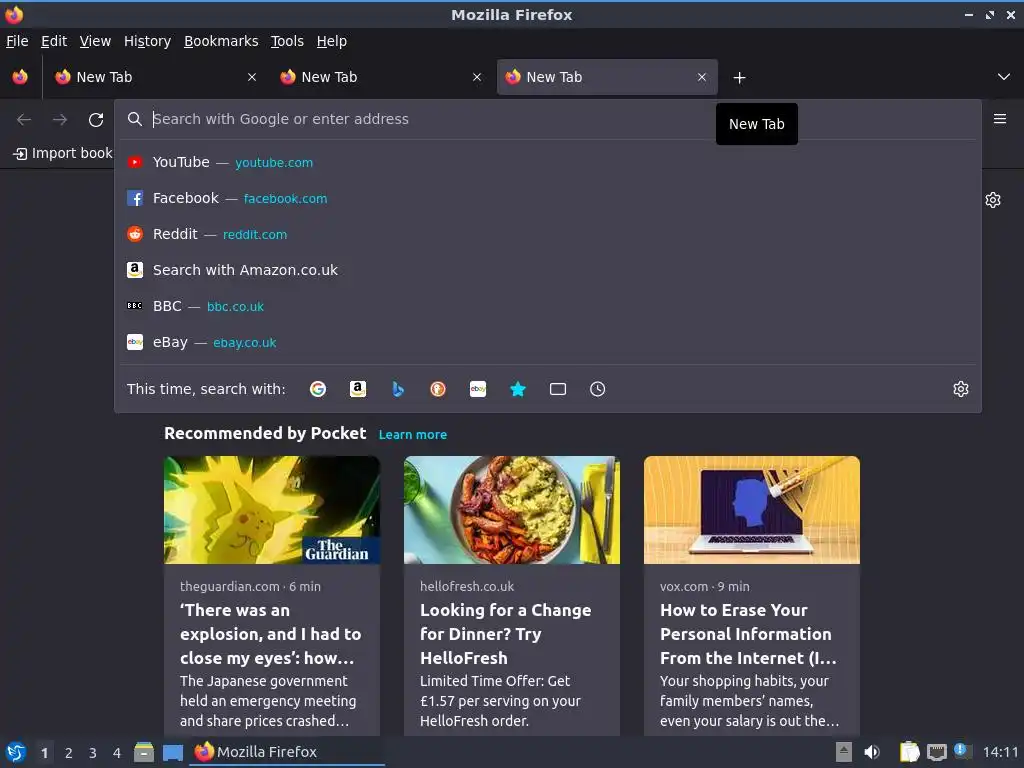Select the Reddit suggestion row

pyautogui.click(x=548, y=234)
